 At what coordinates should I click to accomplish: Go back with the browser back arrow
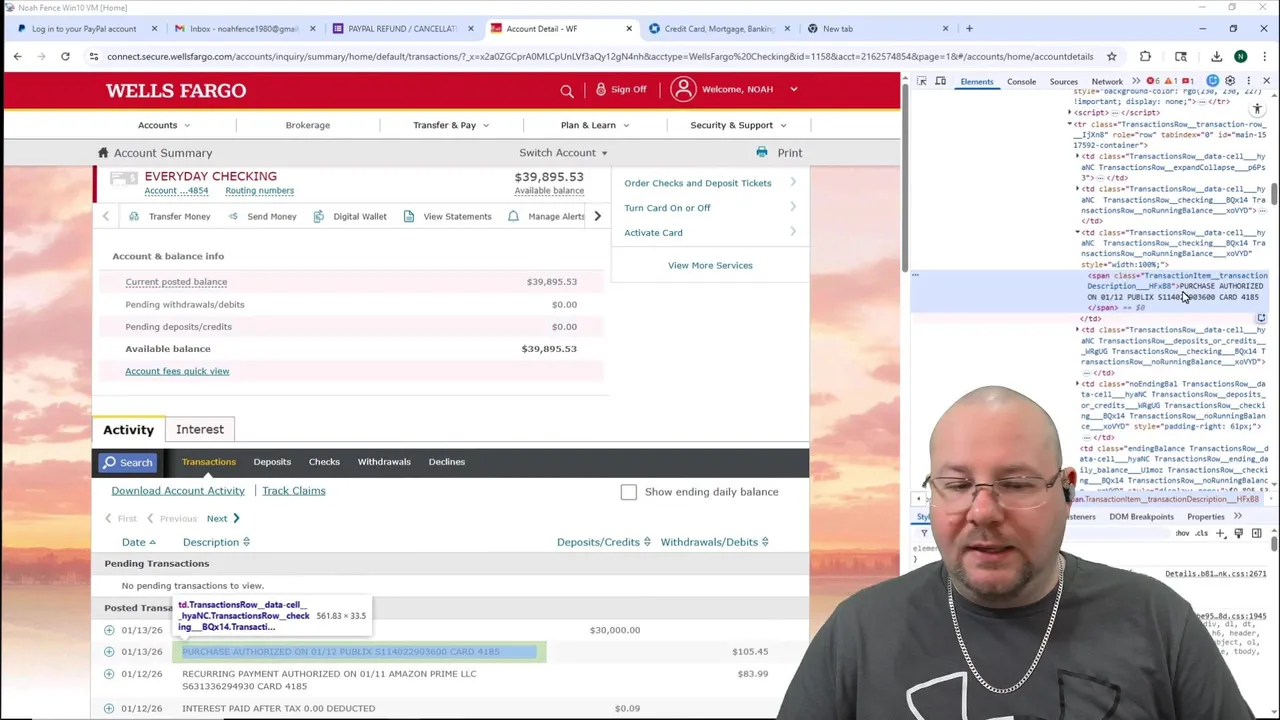pos(17,56)
